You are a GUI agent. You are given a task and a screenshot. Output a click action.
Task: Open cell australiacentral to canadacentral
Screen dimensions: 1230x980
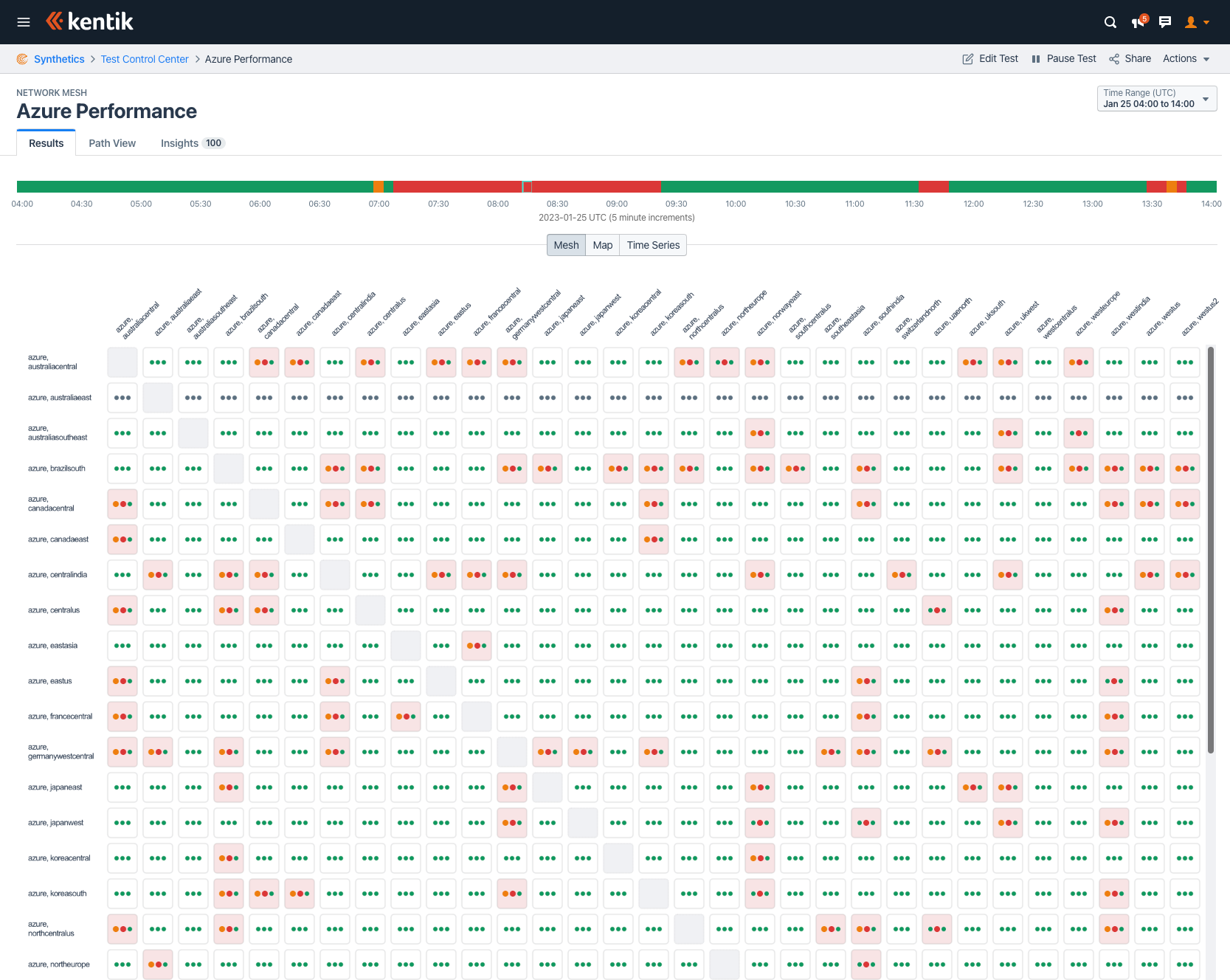pyautogui.click(x=264, y=362)
